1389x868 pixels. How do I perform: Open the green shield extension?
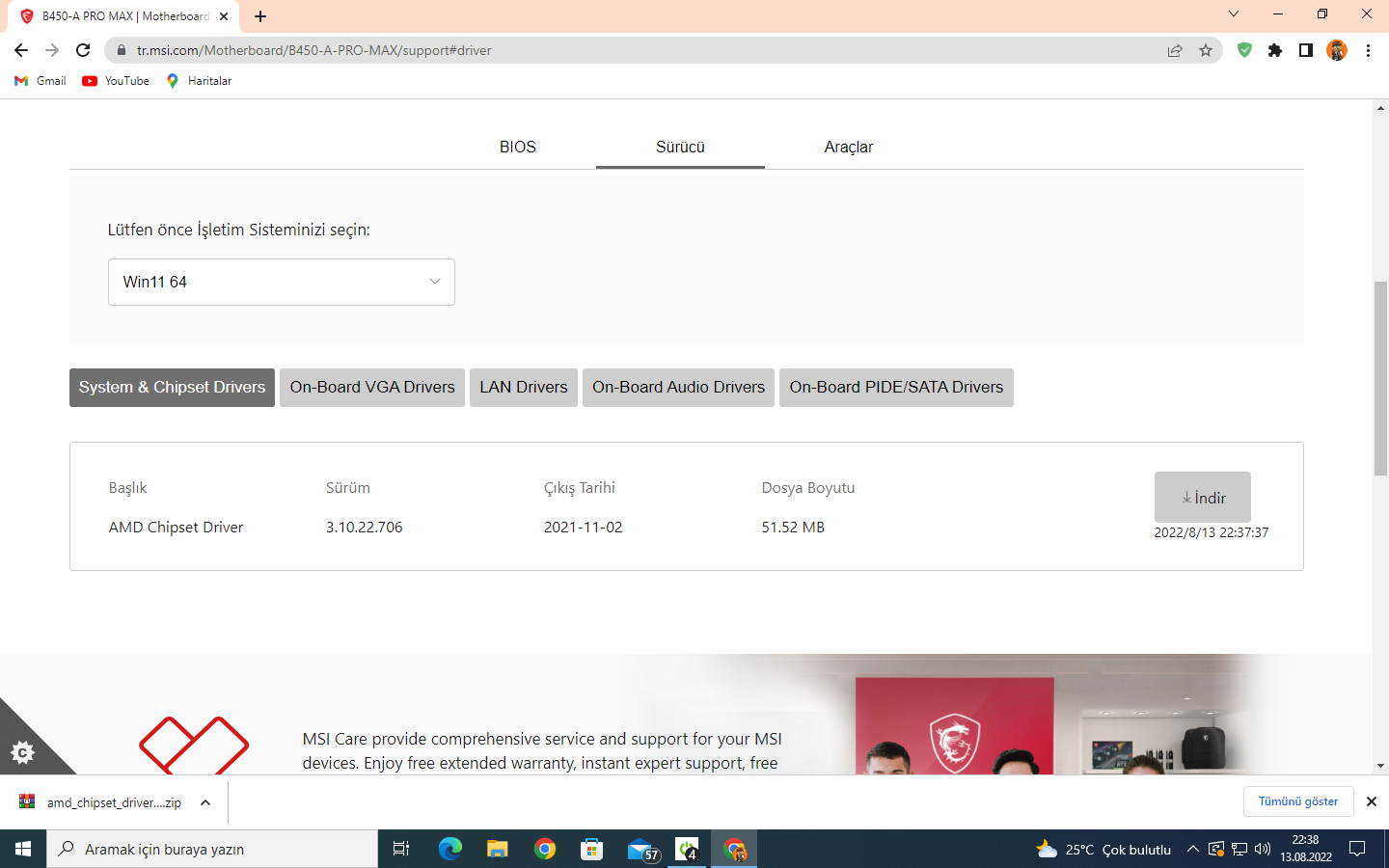pos(1244,50)
